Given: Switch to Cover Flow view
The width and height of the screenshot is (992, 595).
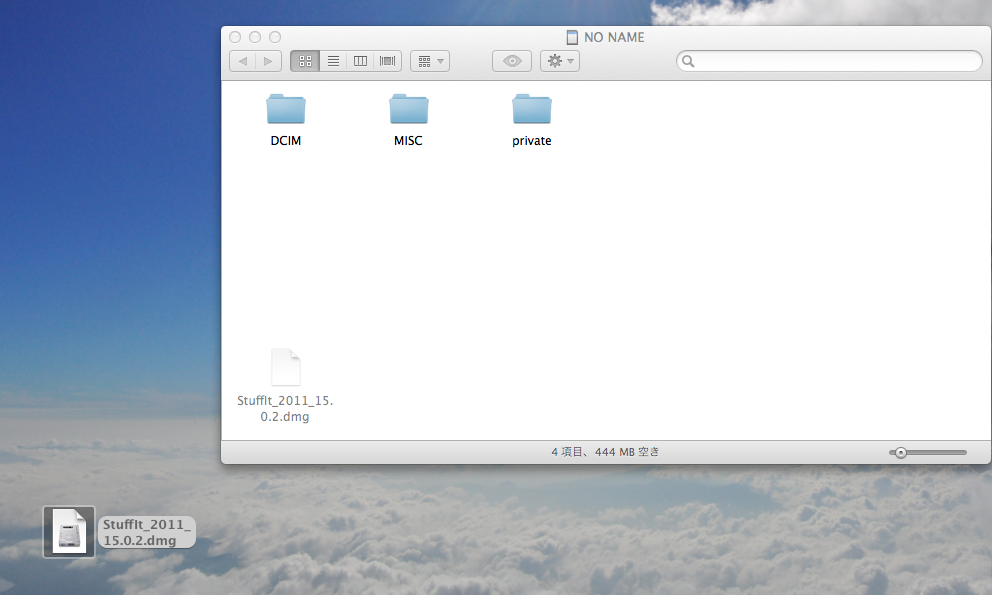Looking at the screenshot, I should coord(387,61).
